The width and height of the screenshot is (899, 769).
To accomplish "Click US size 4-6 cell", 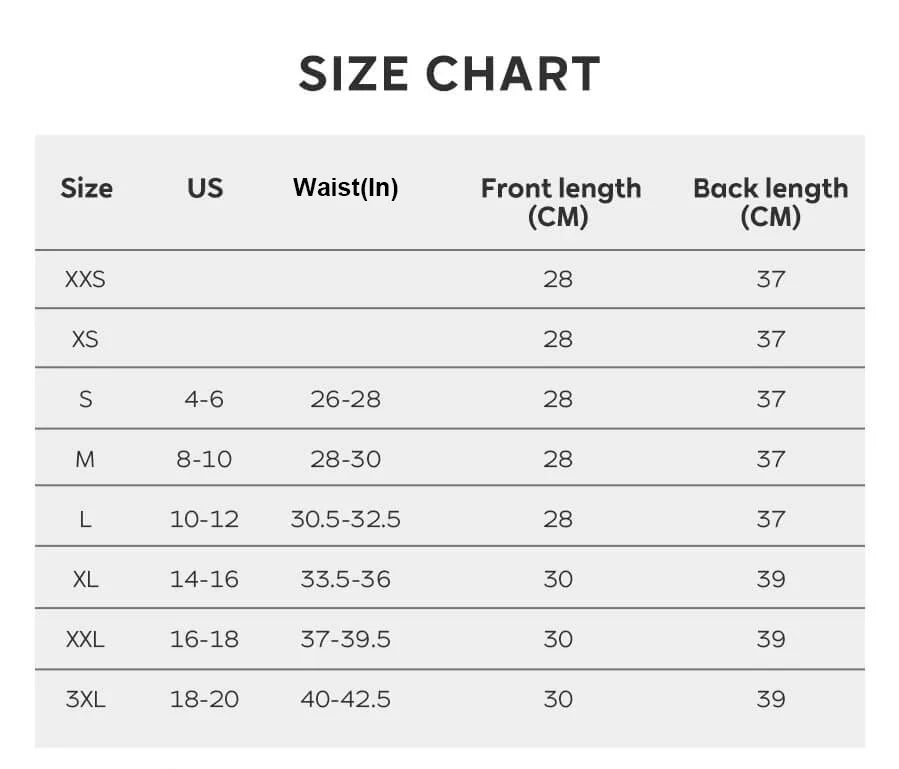I will tap(204, 399).
